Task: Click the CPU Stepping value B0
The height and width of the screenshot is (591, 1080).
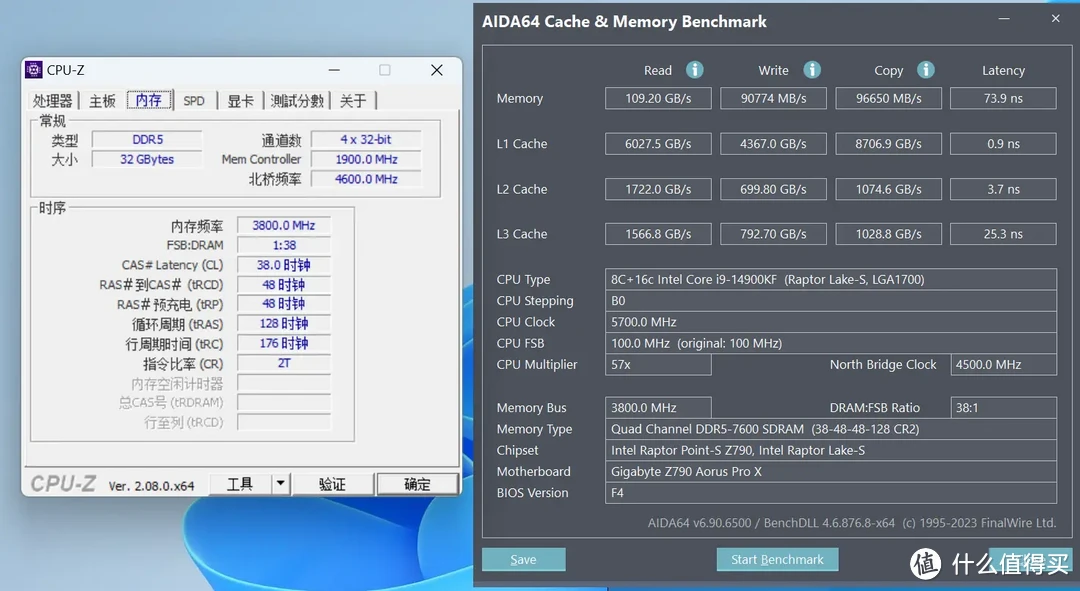Action: [831, 301]
